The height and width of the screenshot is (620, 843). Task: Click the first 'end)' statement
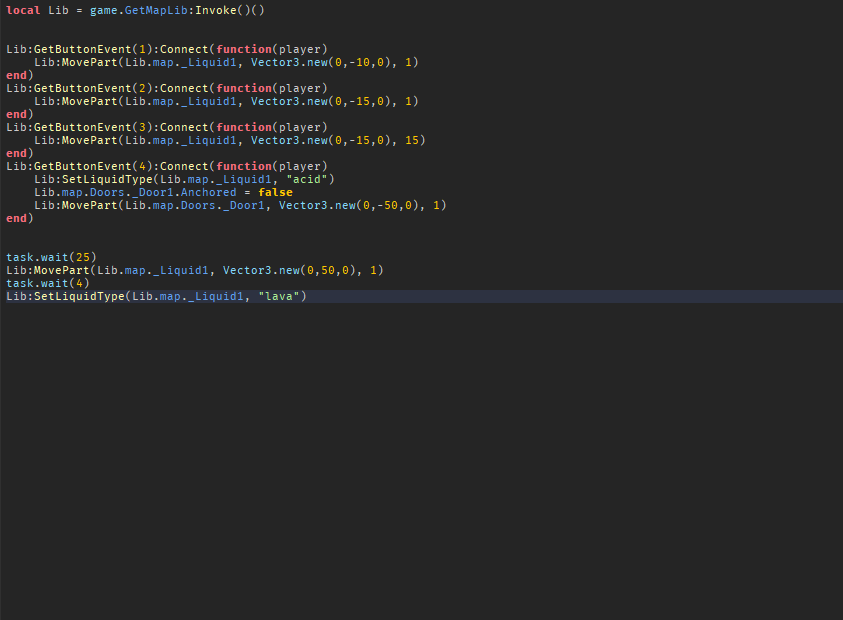click(x=16, y=74)
